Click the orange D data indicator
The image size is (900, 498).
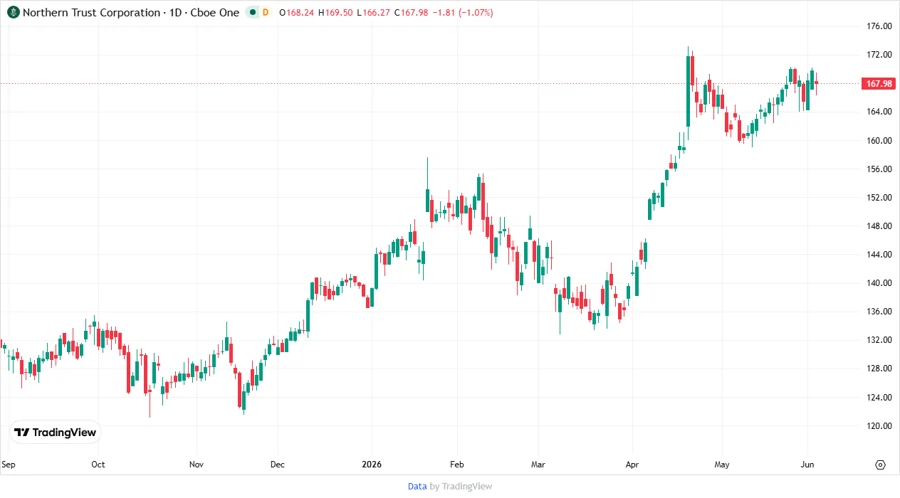point(265,12)
